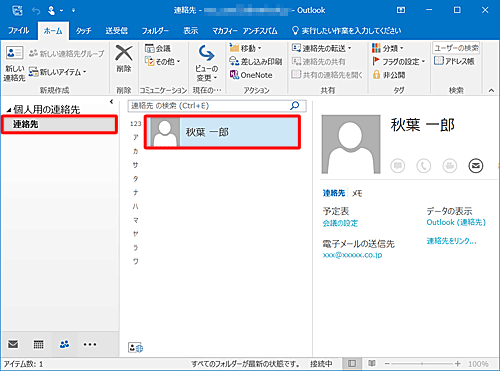Toggle 非公開 private lock
This screenshot has width=500, height=371.
(389, 75)
